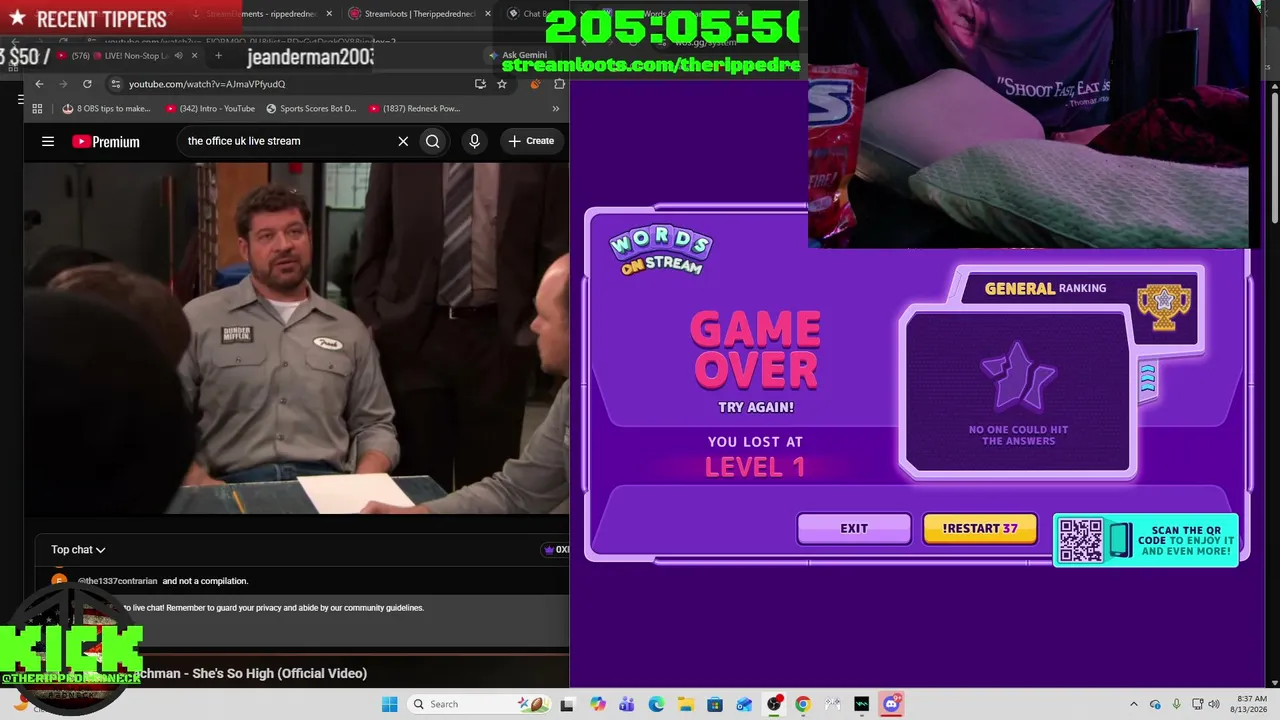1280x720 pixels.
Task: Show the hidden bookmarks overflow chevron
Action: [x=556, y=108]
